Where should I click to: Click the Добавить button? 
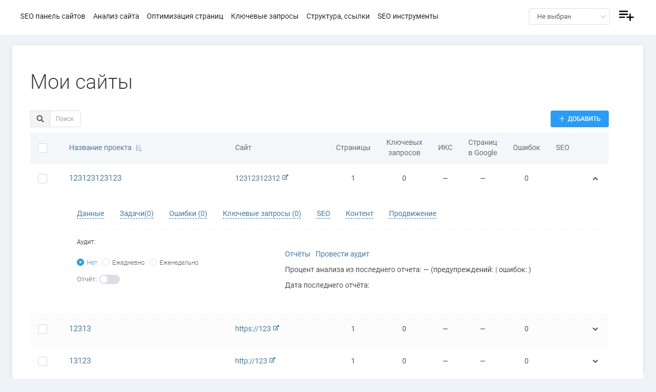click(x=579, y=119)
